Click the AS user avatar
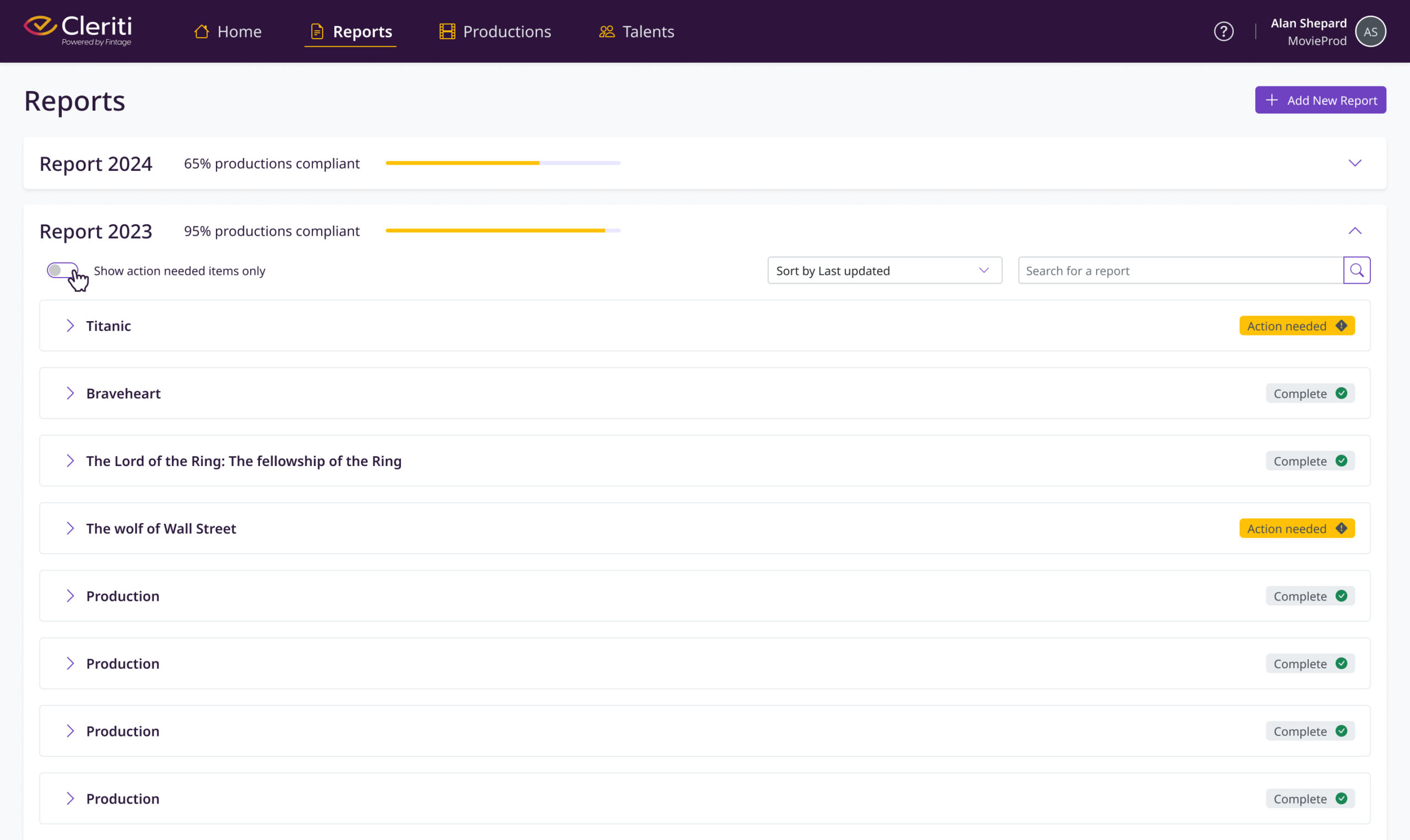Screen dimensions: 1410x840 coord(1370,32)
